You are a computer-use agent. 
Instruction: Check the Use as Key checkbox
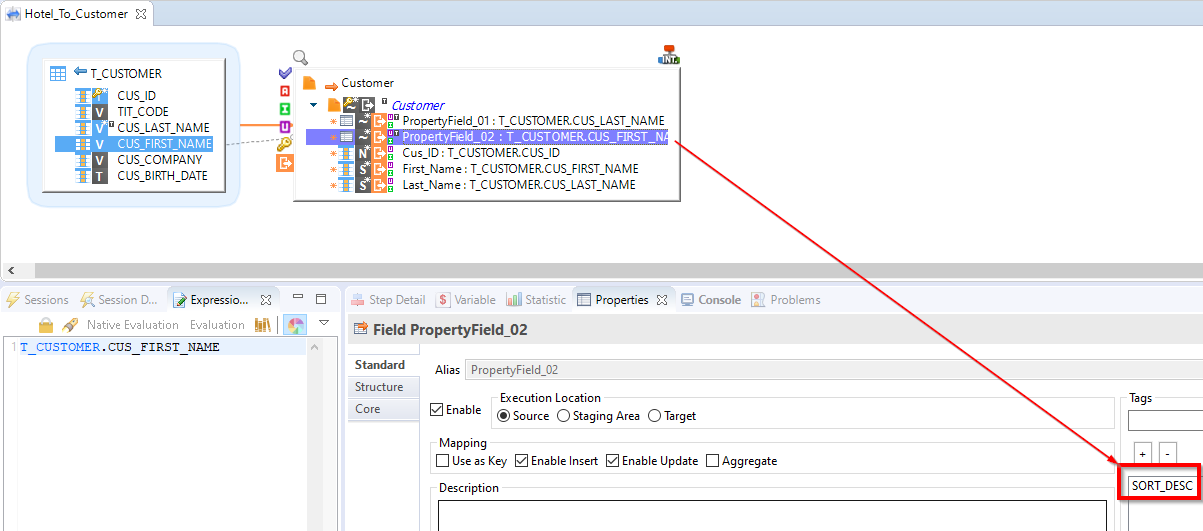pyautogui.click(x=444, y=461)
